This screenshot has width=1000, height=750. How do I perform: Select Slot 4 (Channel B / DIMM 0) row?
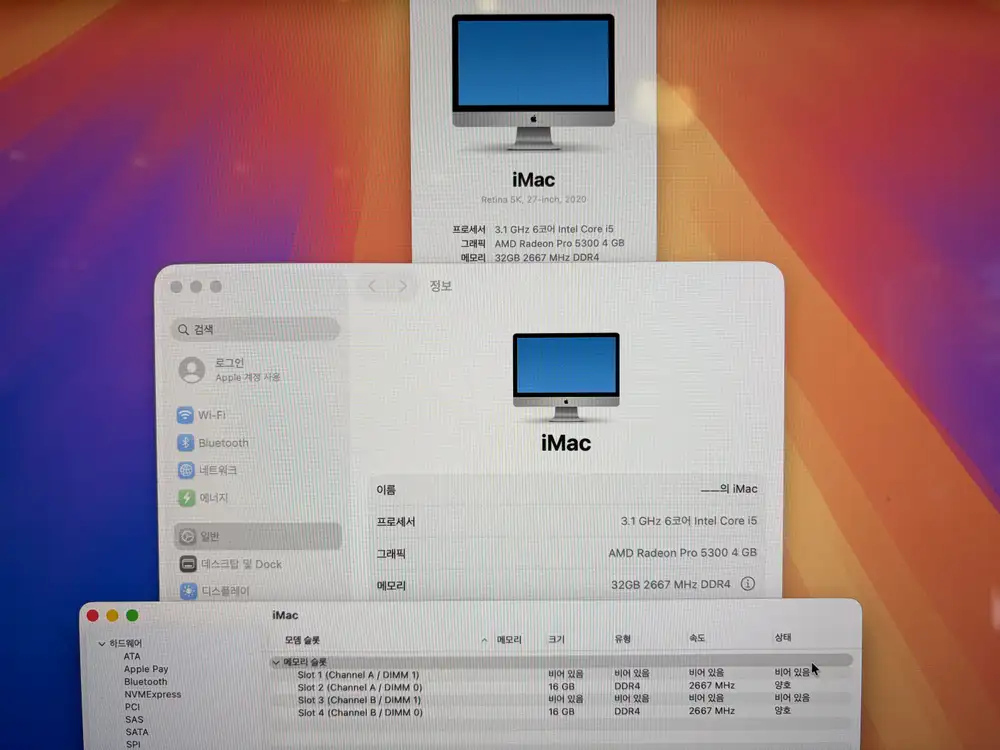562,712
